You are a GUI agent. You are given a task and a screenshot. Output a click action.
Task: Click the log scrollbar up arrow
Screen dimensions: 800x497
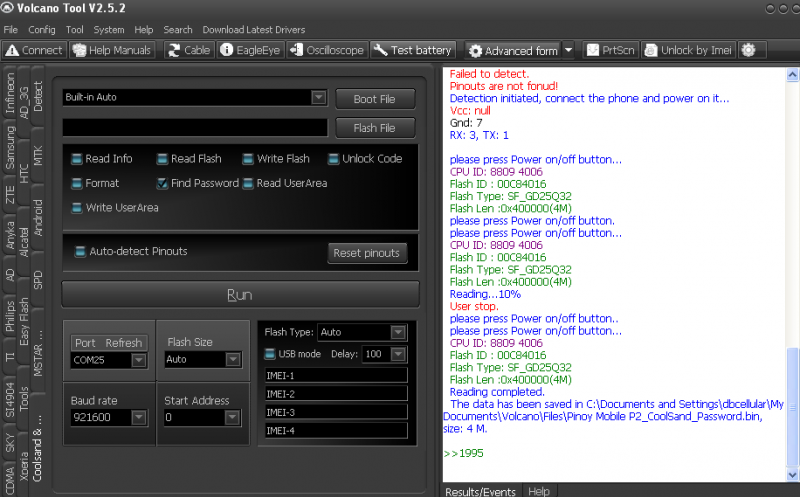point(792,75)
